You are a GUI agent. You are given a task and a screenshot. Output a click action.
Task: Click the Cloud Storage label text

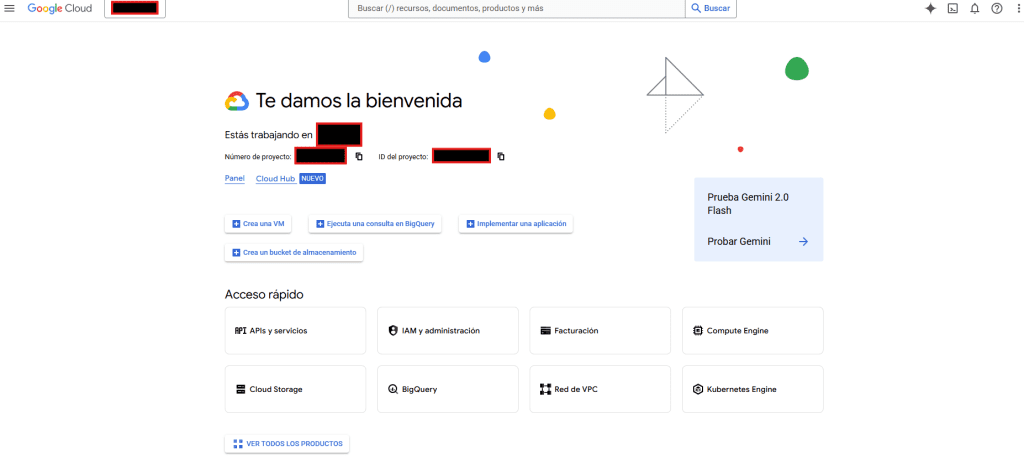click(276, 390)
